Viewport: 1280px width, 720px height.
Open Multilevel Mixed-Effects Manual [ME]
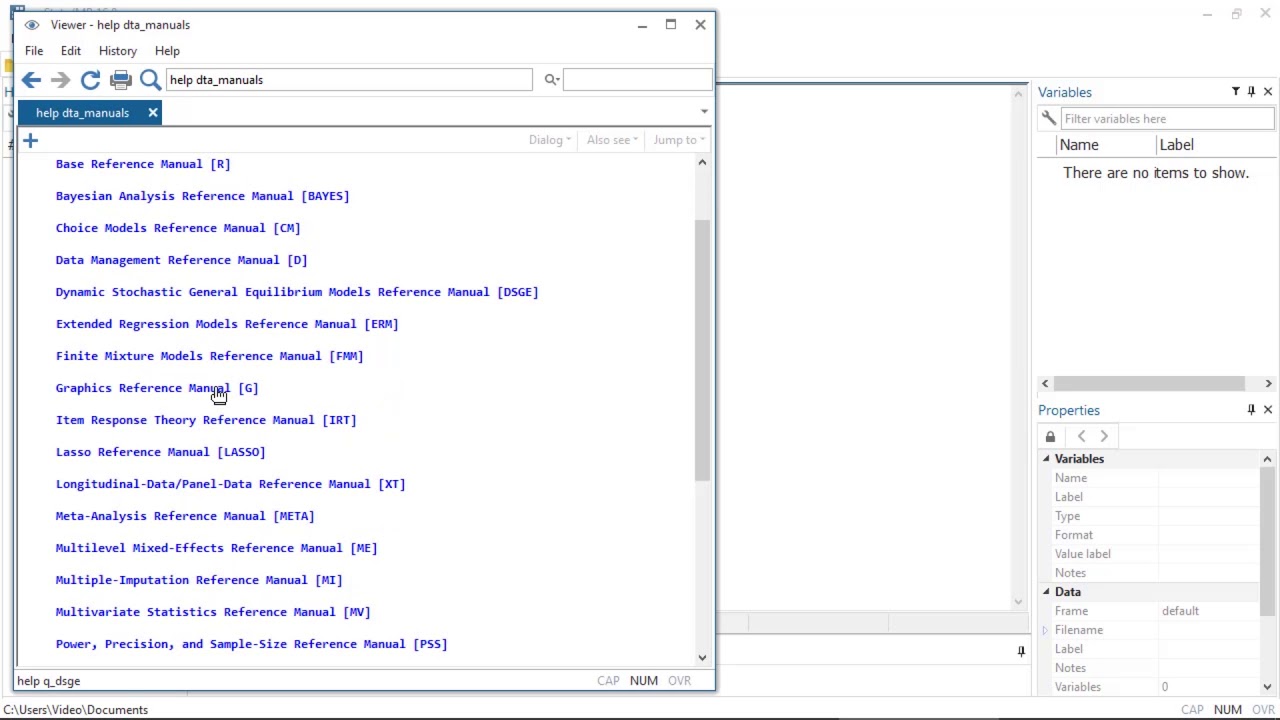217,548
